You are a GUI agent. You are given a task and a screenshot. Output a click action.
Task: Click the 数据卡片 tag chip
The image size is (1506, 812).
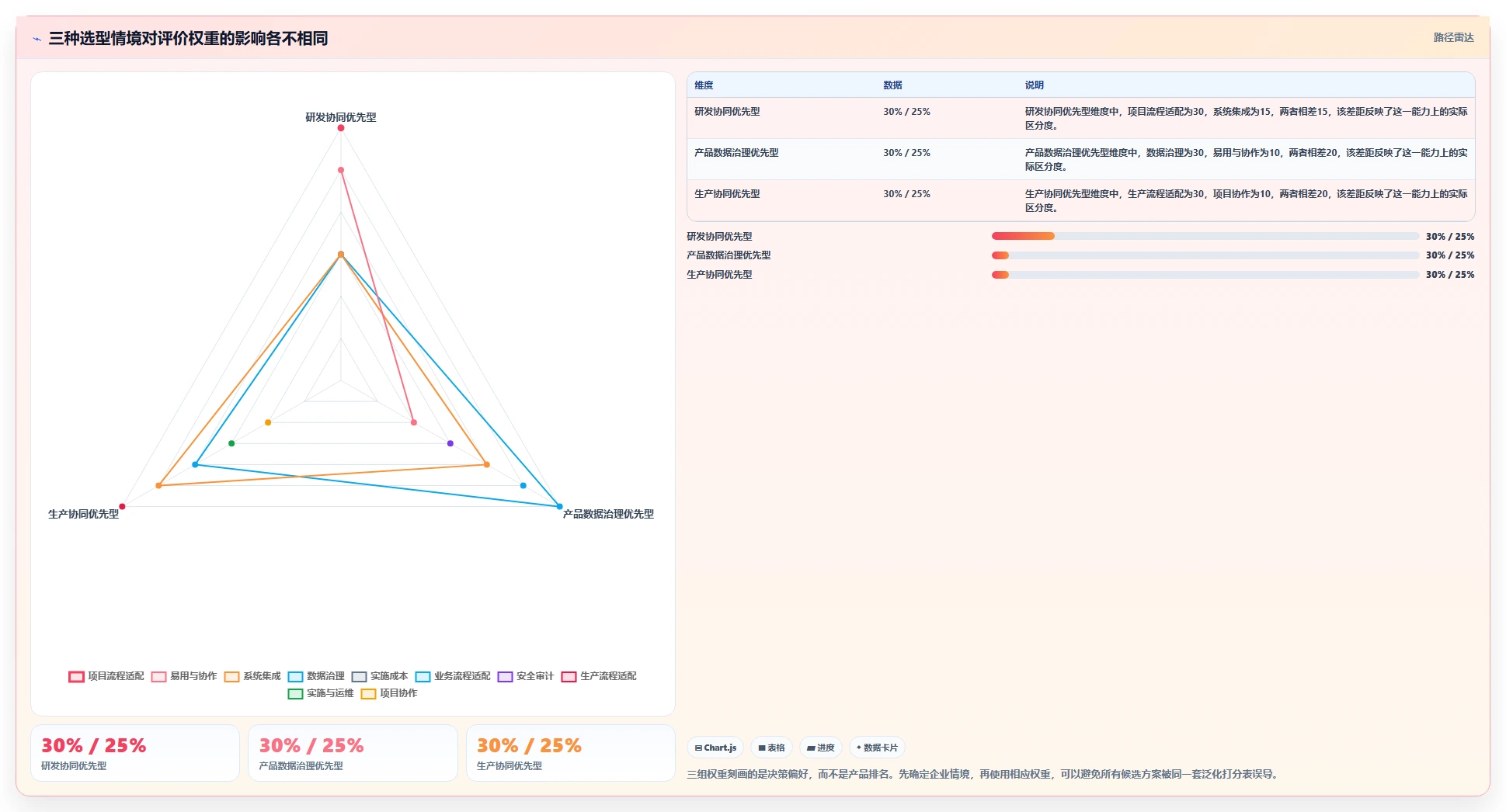point(877,748)
